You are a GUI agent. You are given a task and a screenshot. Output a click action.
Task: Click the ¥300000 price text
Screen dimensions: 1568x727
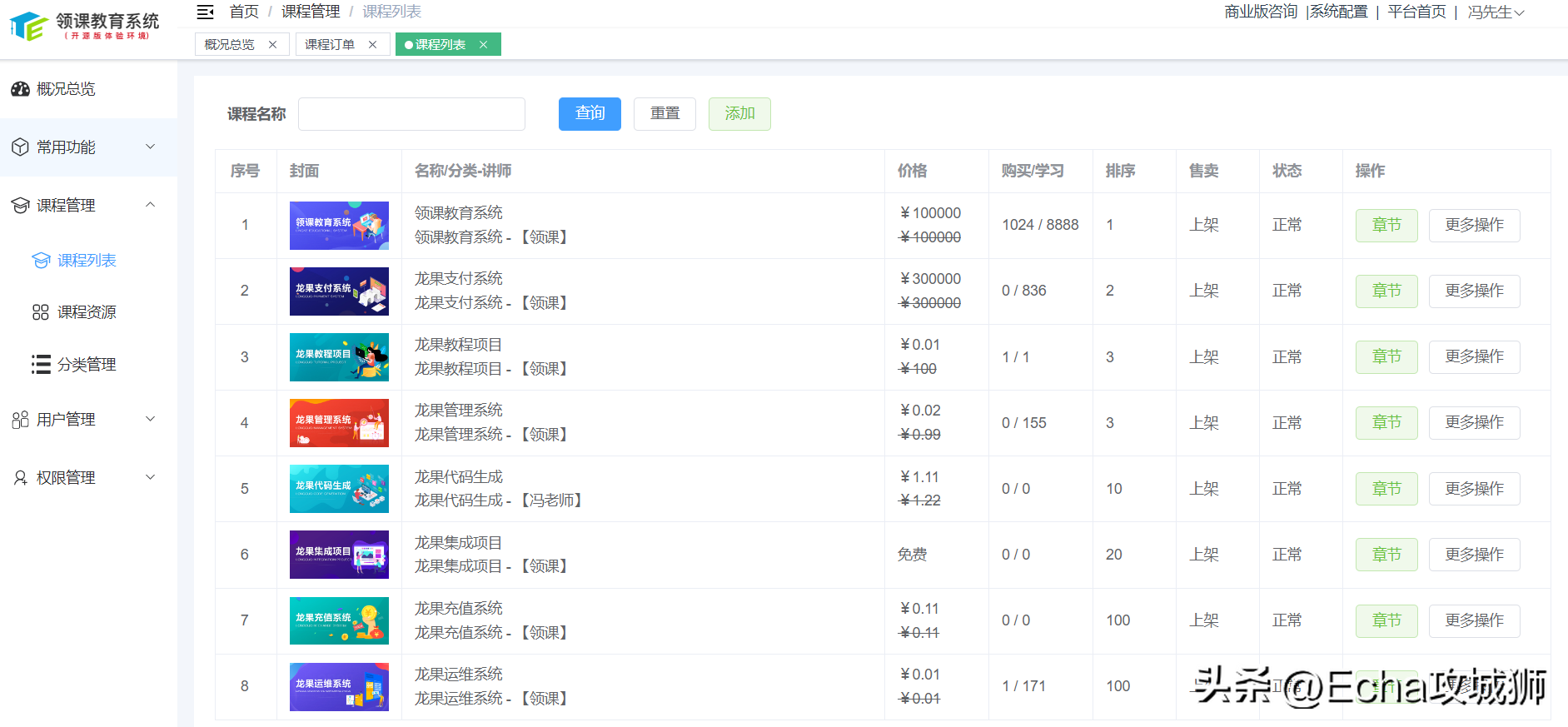click(x=930, y=279)
